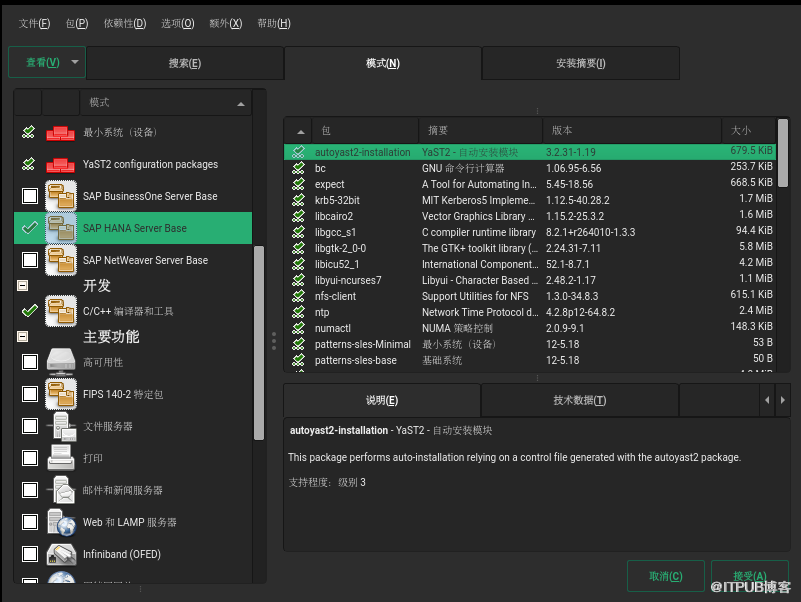This screenshot has width=801, height=602.
Task: Click the 邮件和新闻服务器 mail icon
Action: pos(61,490)
